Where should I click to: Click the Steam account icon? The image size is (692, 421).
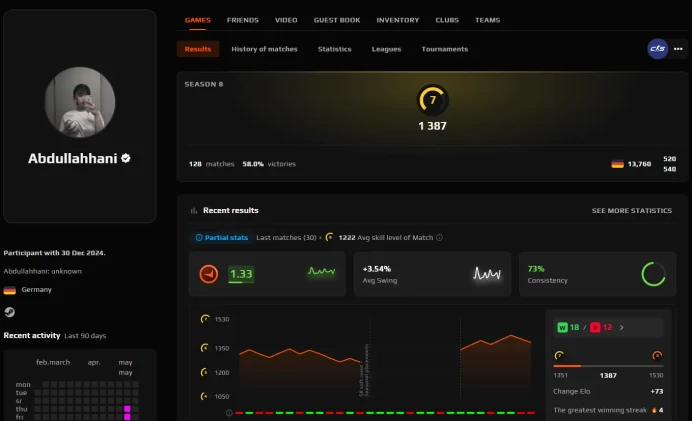pos(9,312)
